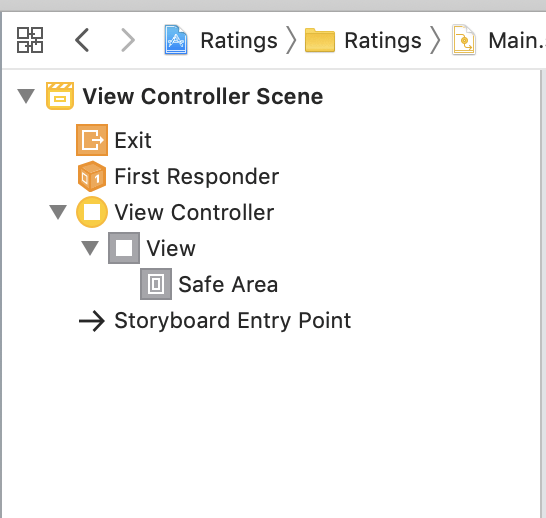Go back with the left chevron
The width and height of the screenshot is (546, 518).
tap(82, 40)
